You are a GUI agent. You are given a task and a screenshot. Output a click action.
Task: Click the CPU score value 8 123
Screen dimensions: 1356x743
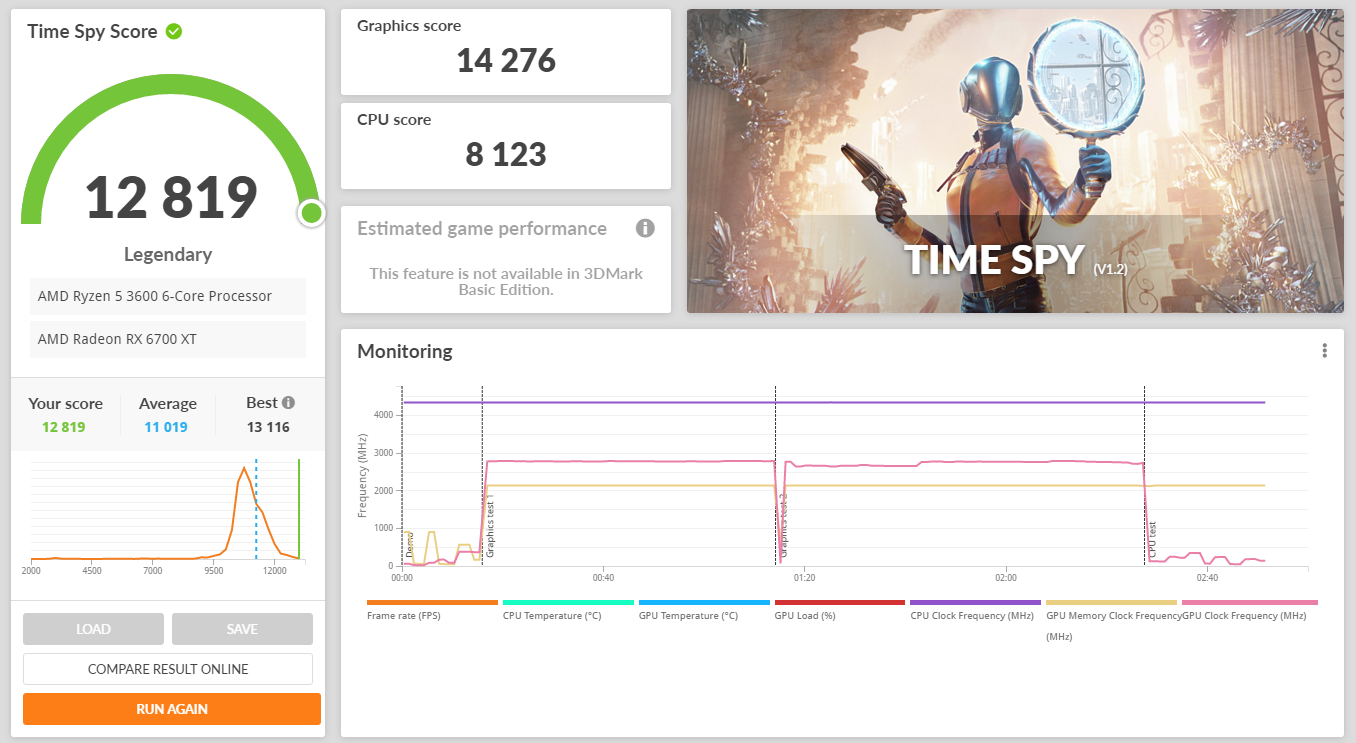click(506, 154)
